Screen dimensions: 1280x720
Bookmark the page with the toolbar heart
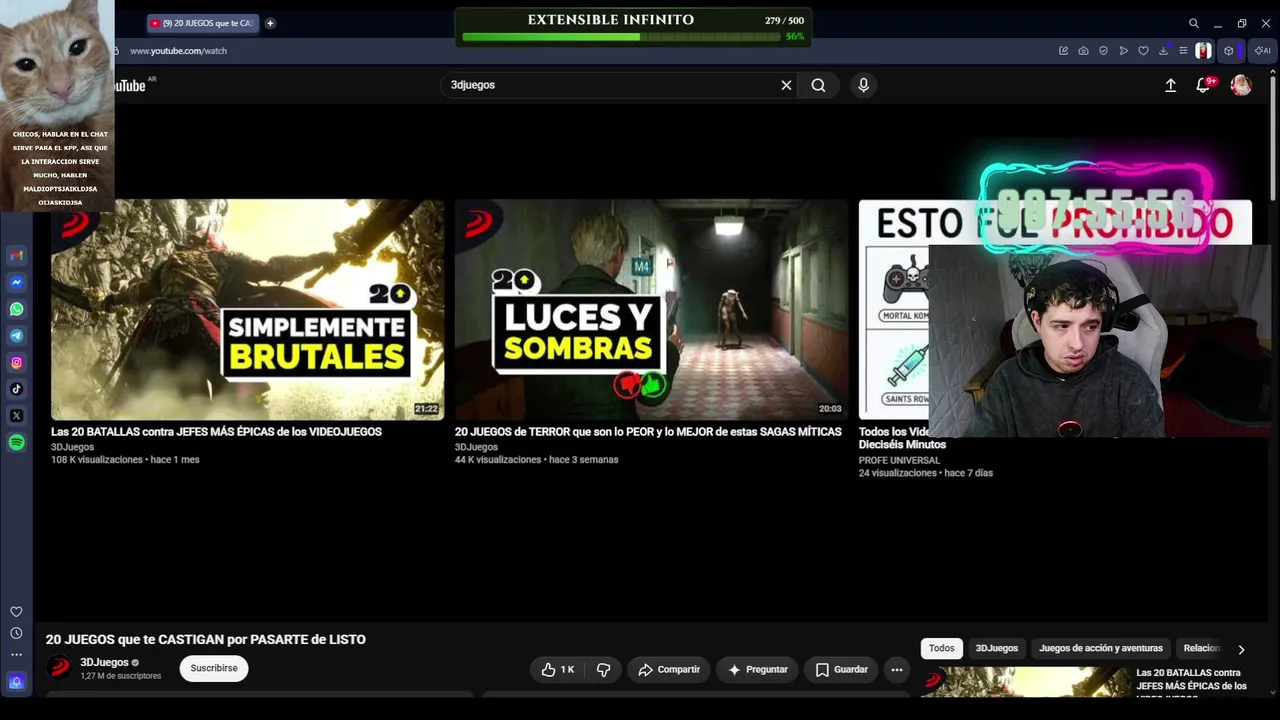tap(1143, 51)
